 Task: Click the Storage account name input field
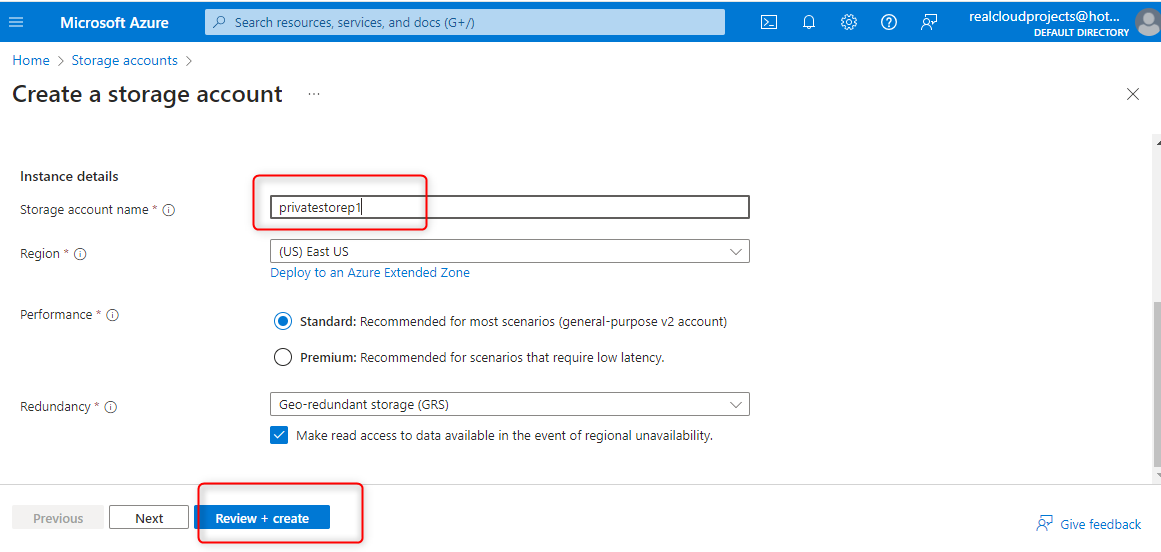pos(509,207)
